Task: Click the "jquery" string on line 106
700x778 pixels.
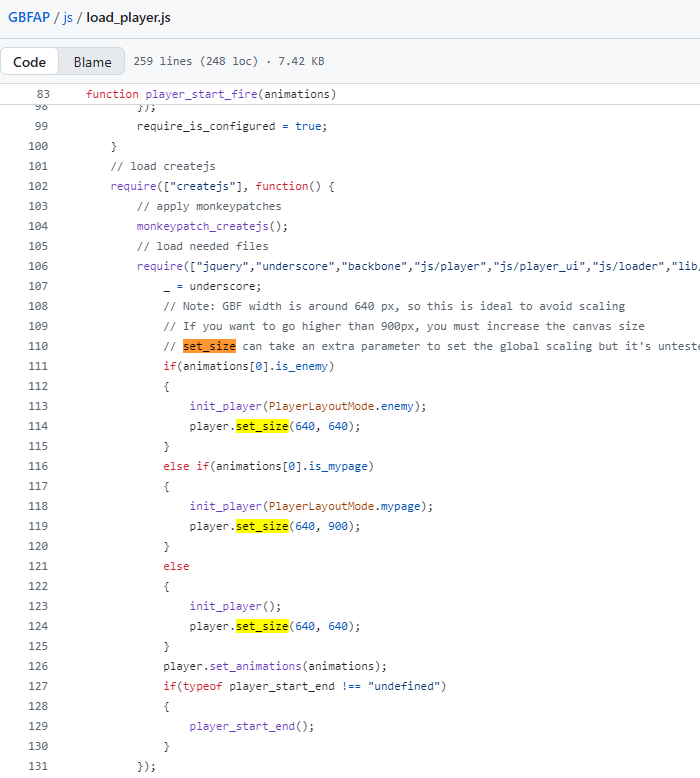Action: pyautogui.click(x=222, y=266)
